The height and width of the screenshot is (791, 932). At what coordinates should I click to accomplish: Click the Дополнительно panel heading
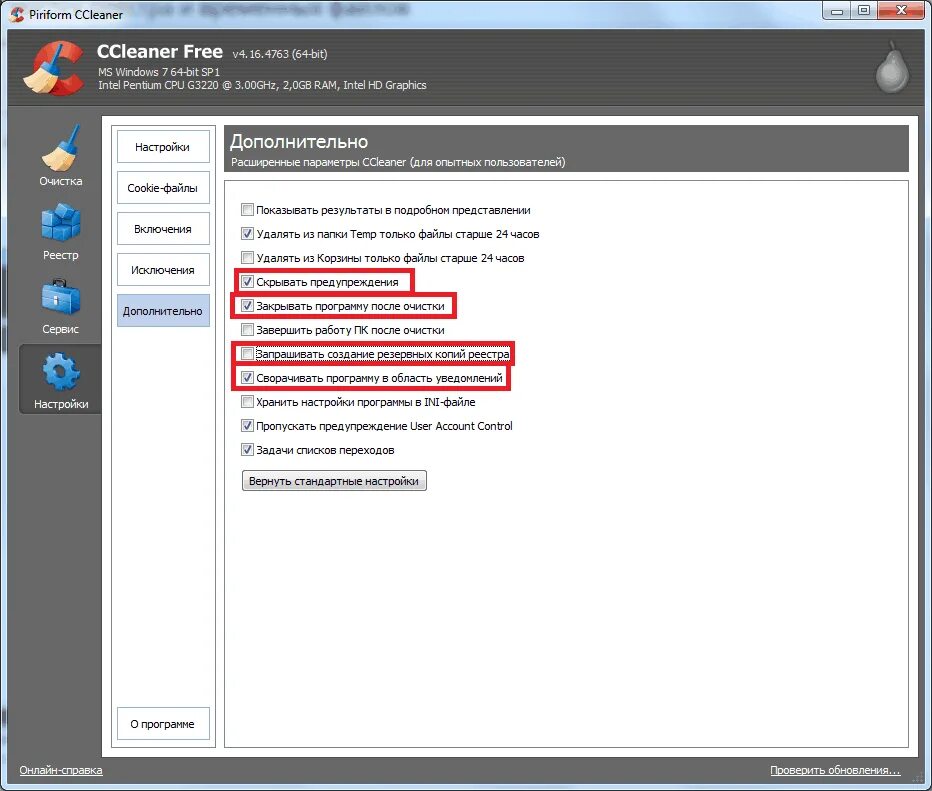pos(299,141)
